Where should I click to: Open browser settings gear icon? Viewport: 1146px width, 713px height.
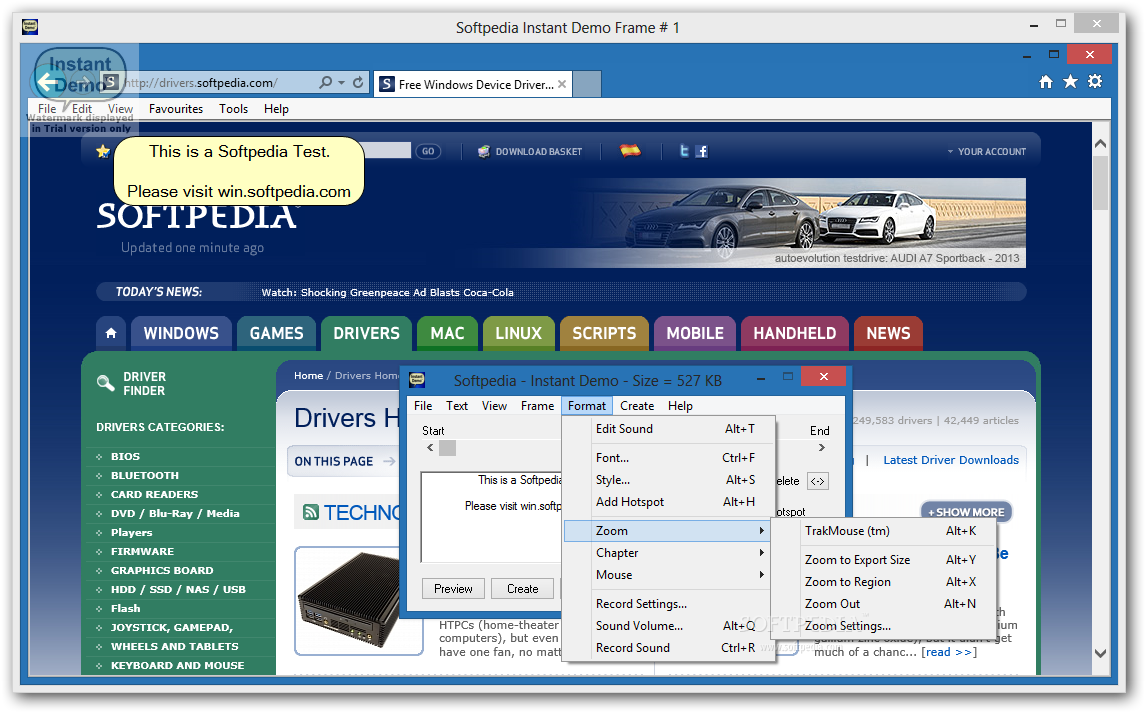pyautogui.click(x=1095, y=82)
